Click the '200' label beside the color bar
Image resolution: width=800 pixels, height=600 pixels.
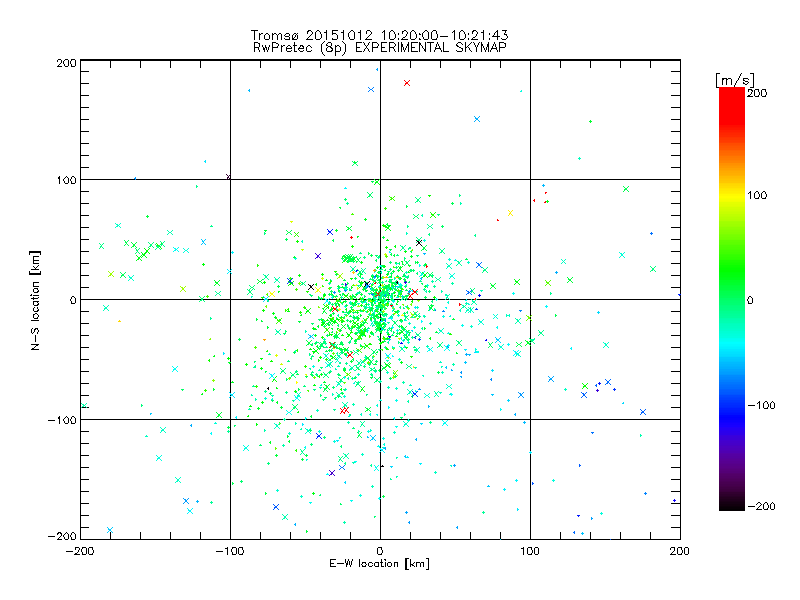click(757, 93)
